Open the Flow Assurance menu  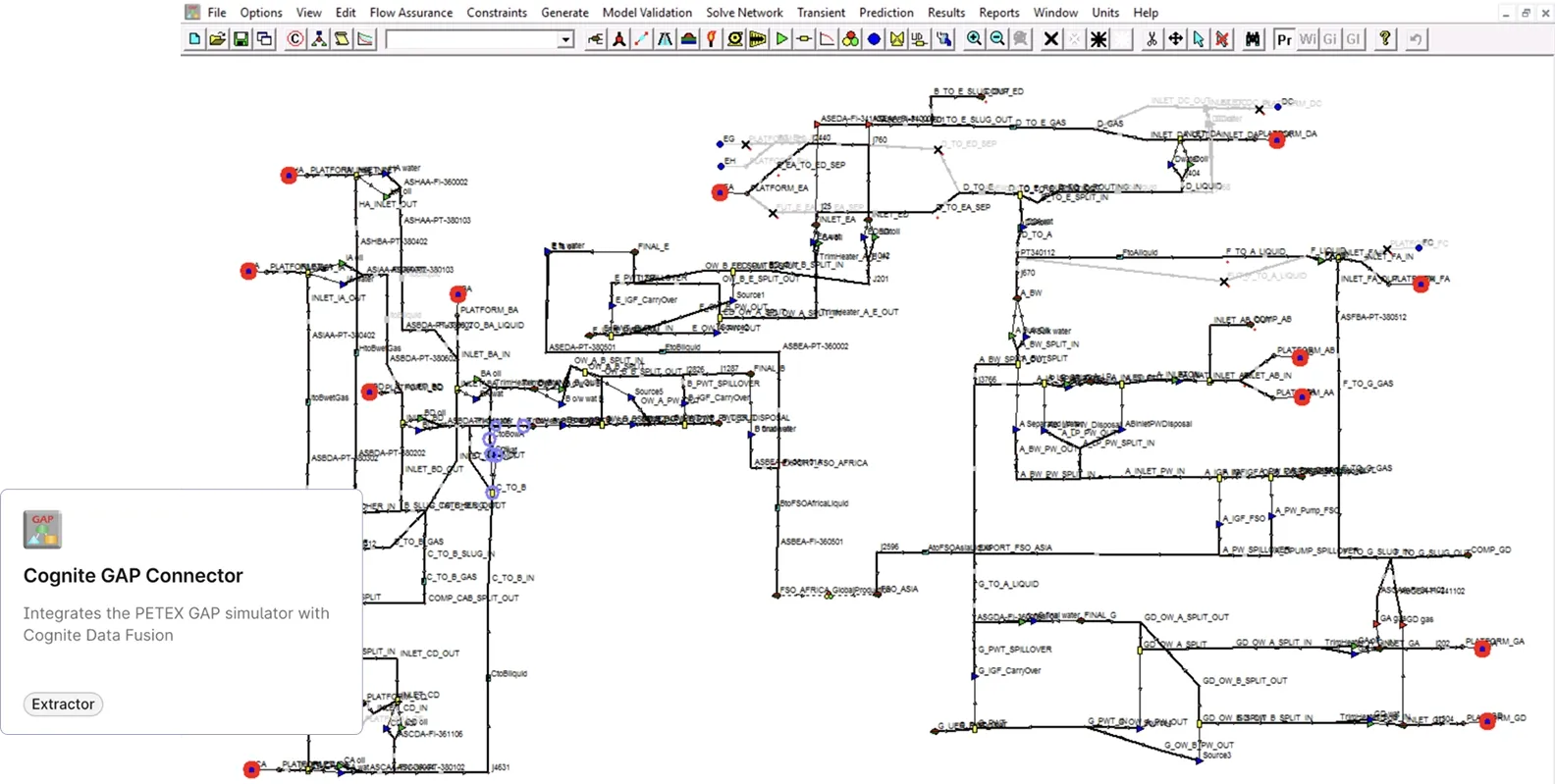click(x=411, y=13)
